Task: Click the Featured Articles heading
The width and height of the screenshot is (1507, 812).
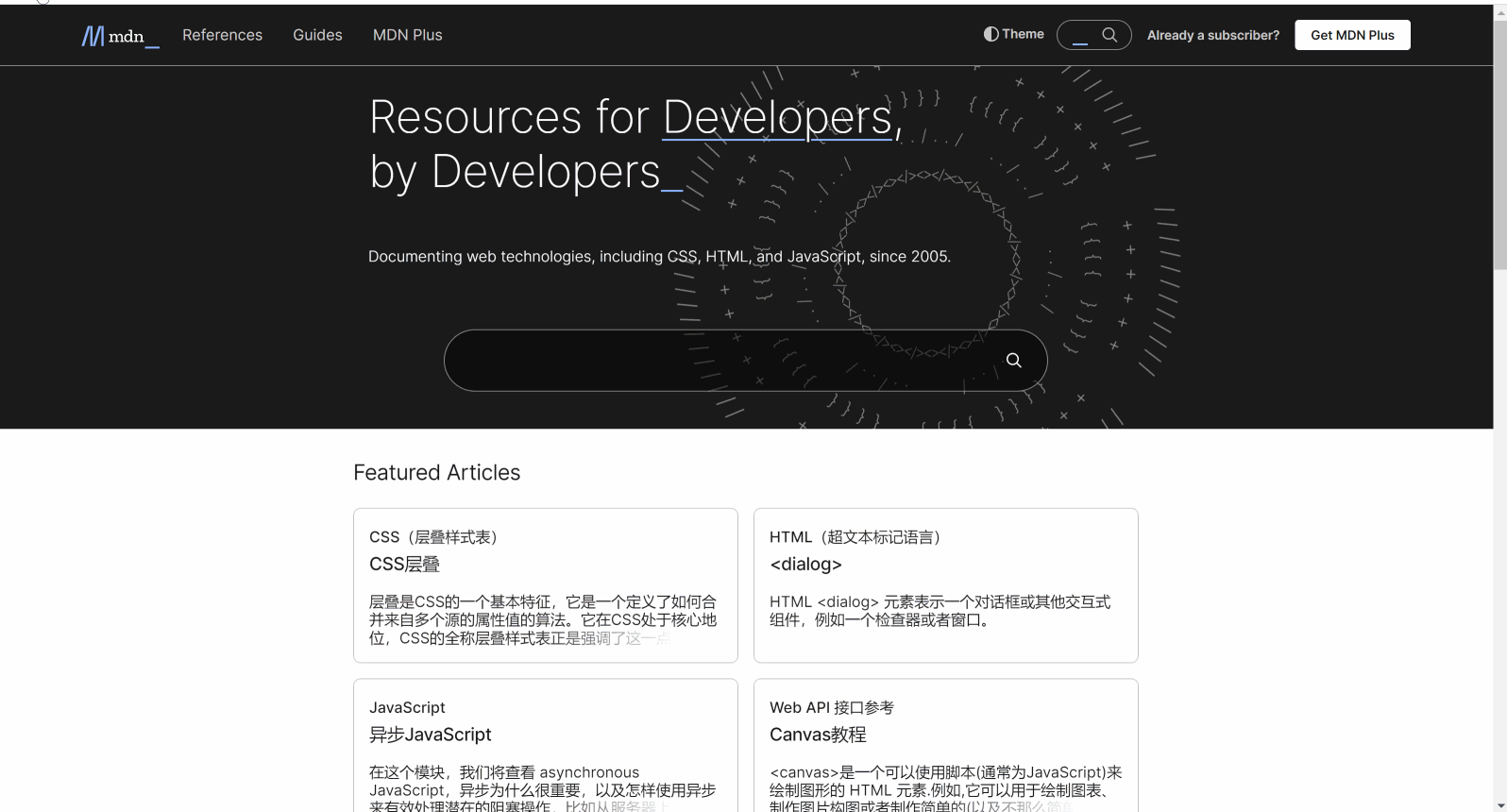Action: pos(436,472)
